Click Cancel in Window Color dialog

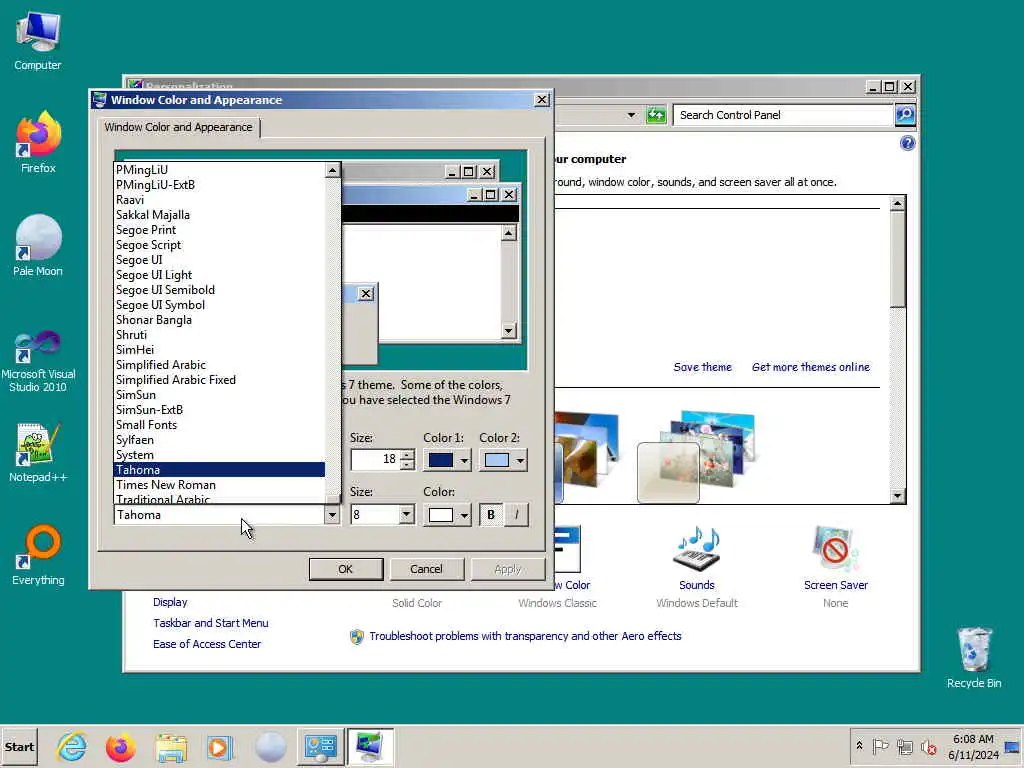[426, 569]
